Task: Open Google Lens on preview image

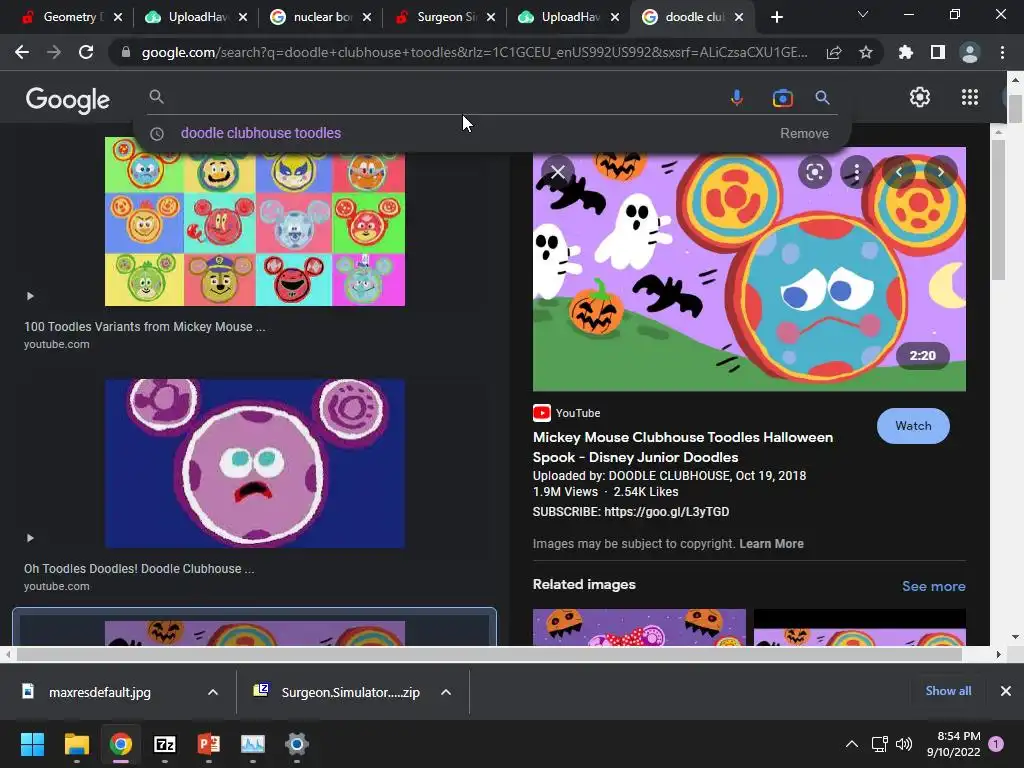Action: click(814, 172)
